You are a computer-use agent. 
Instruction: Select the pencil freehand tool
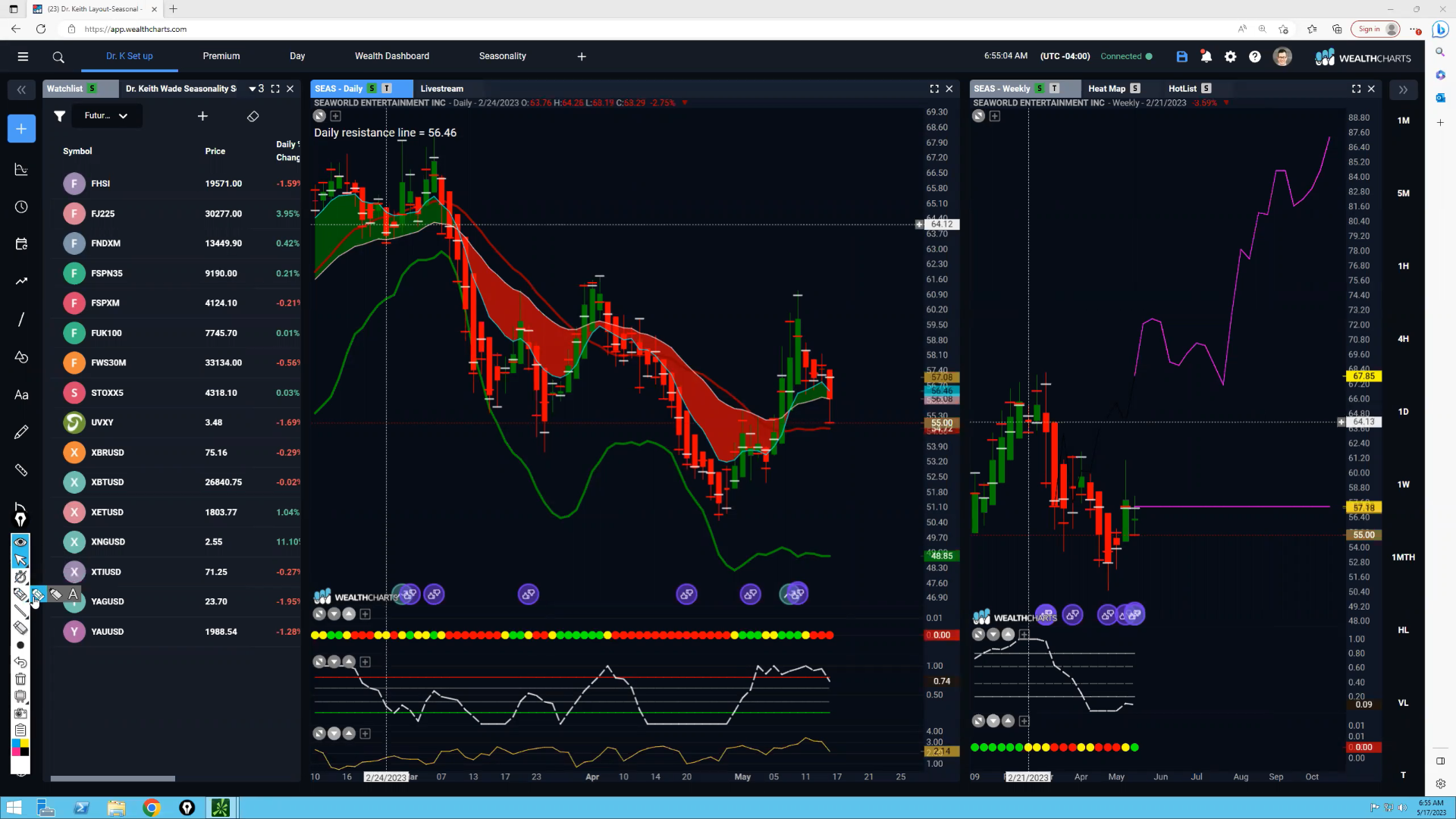(21, 432)
